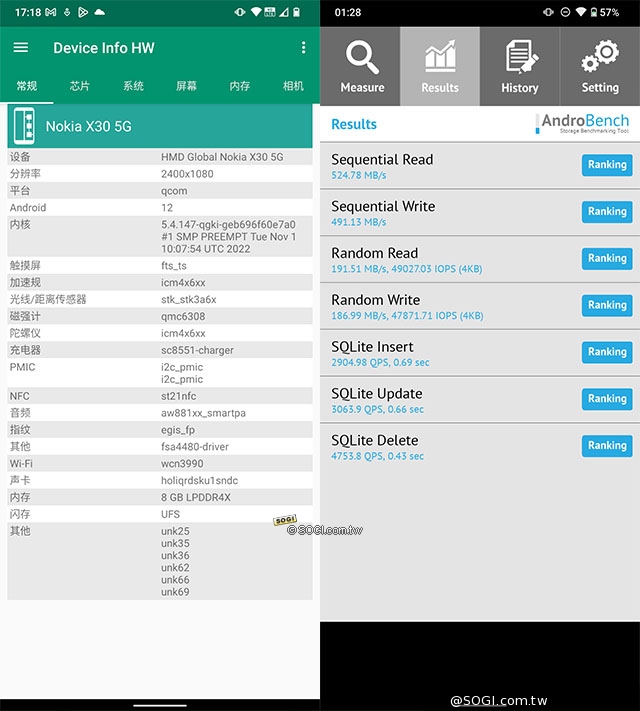Select the unk25 entry
Screen dimensions: 640x711
[x=175, y=531]
